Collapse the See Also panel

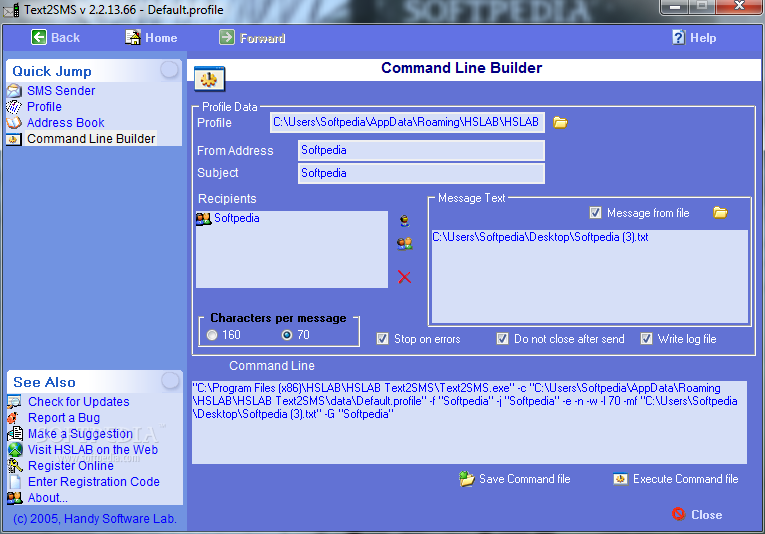(170, 381)
